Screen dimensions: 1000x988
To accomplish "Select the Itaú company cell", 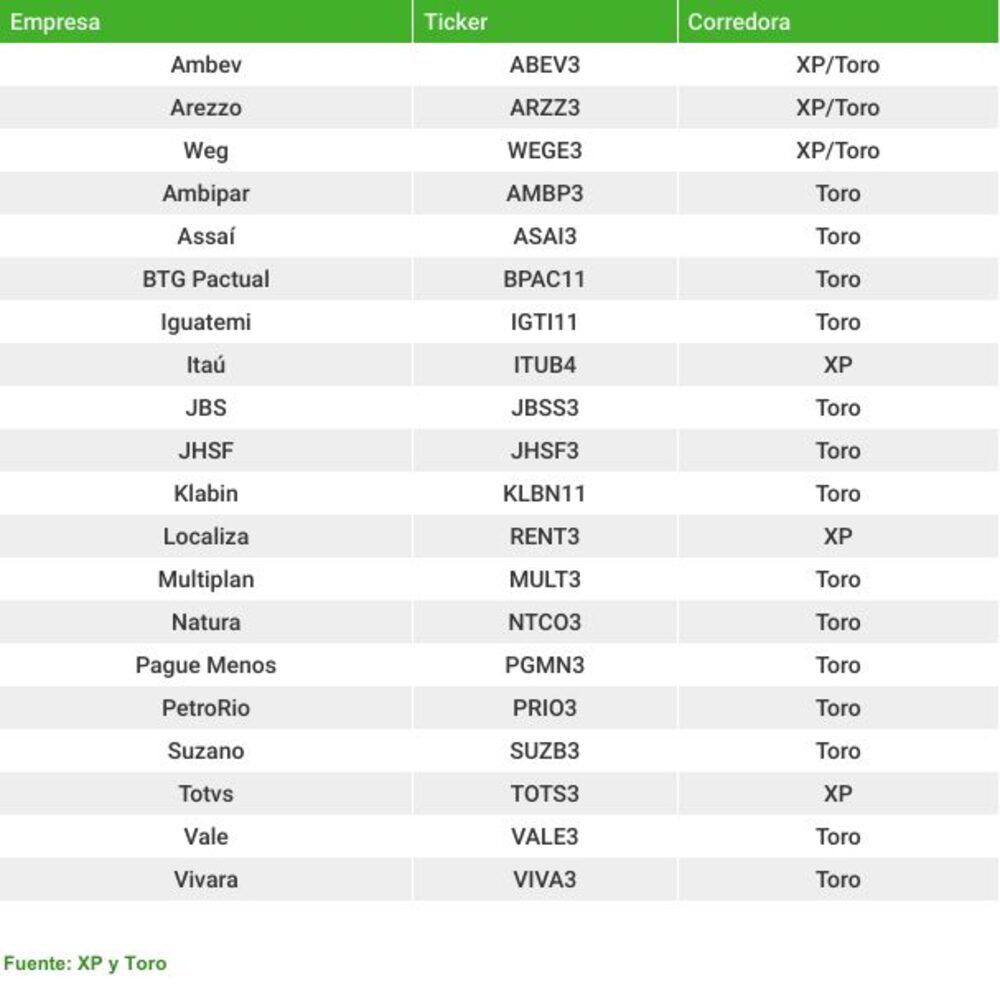I will (x=205, y=365).
